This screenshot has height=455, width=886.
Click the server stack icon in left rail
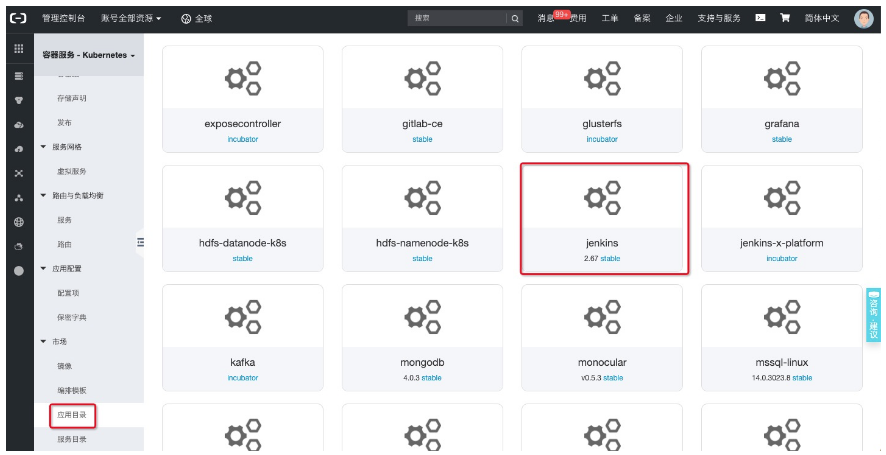tap(19, 76)
